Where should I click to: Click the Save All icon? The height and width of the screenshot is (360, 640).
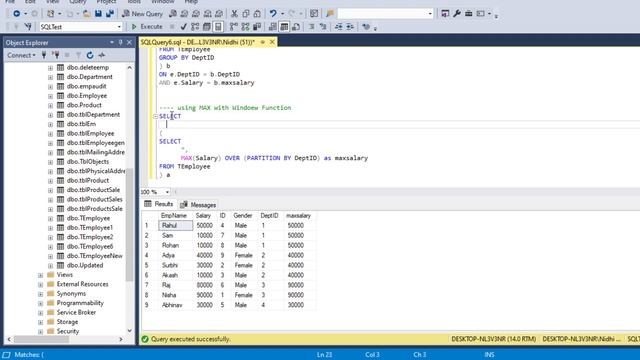[110, 13]
